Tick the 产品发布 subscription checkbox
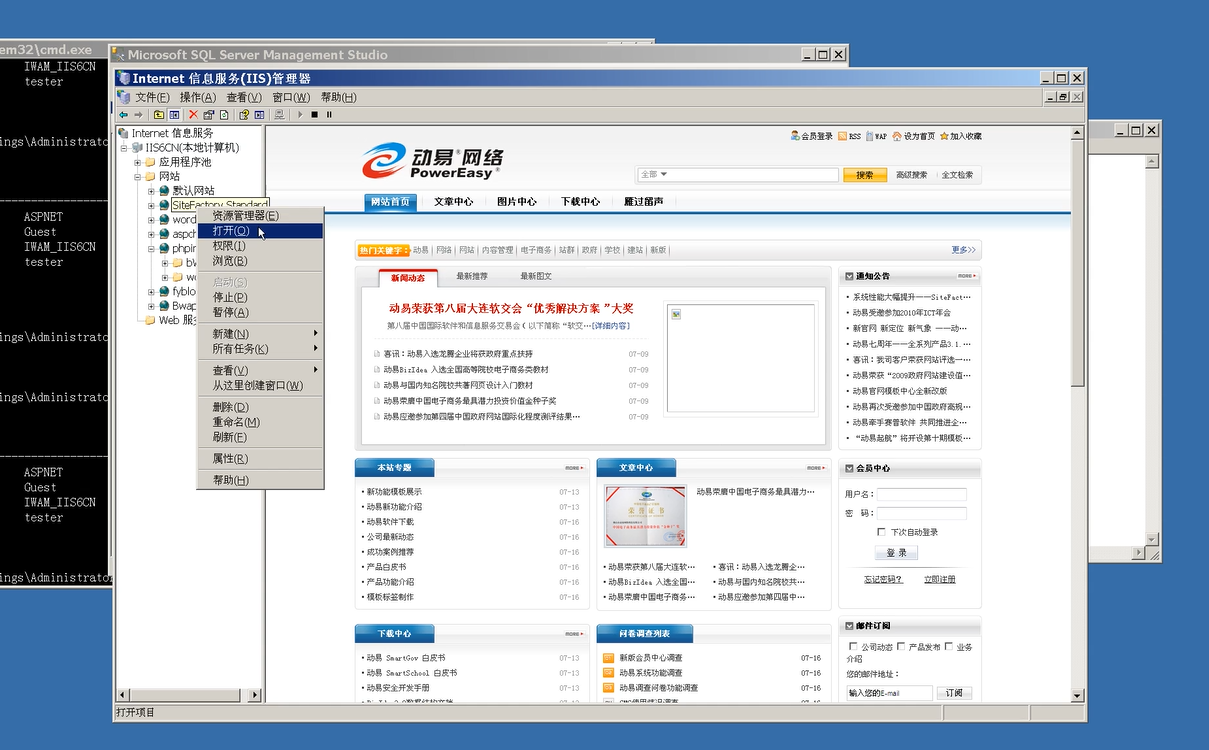Image resolution: width=1209 pixels, height=750 pixels. [x=901, y=647]
